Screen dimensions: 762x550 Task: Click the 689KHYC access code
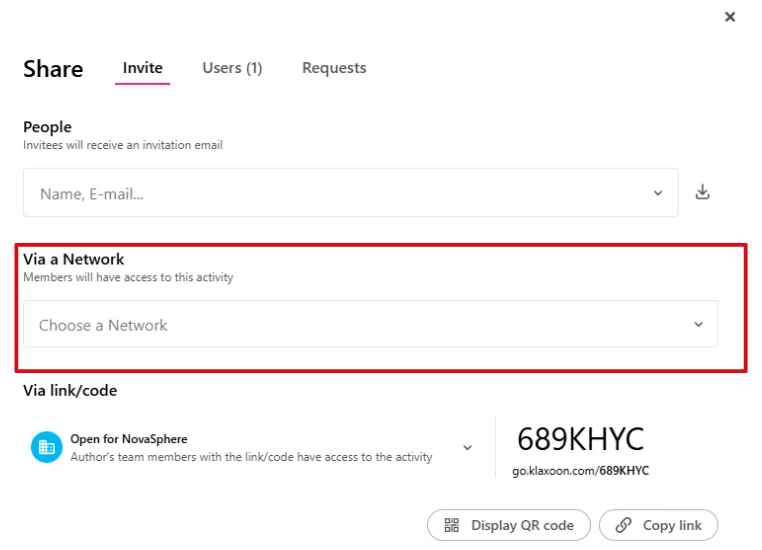pyautogui.click(x=580, y=439)
